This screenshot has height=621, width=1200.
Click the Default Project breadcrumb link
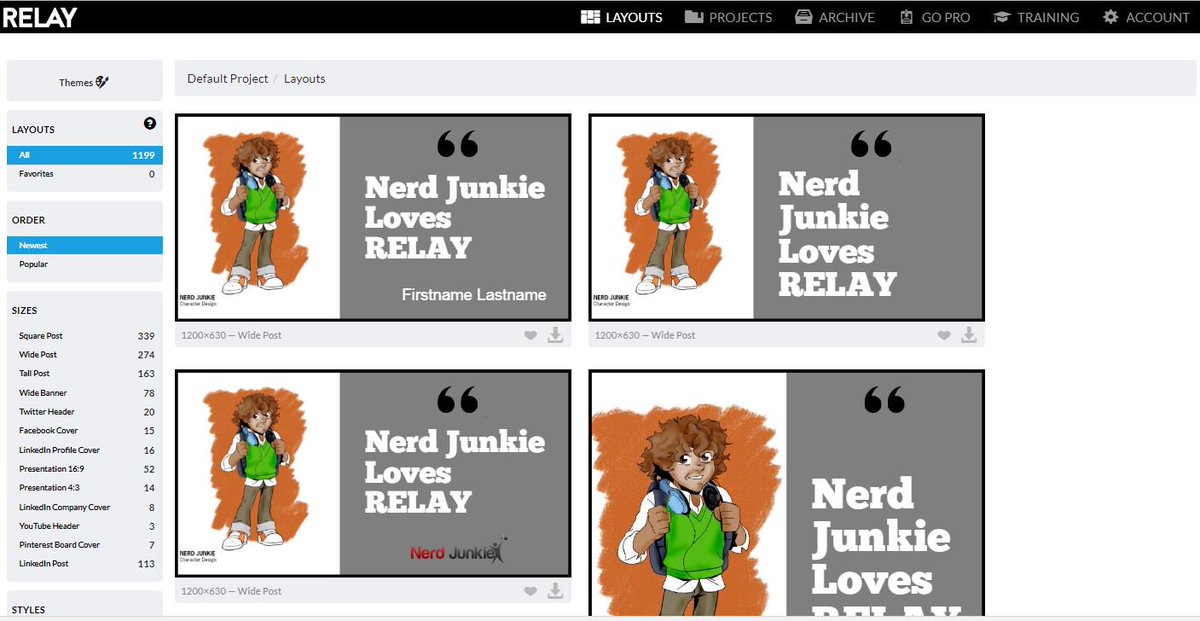point(227,79)
